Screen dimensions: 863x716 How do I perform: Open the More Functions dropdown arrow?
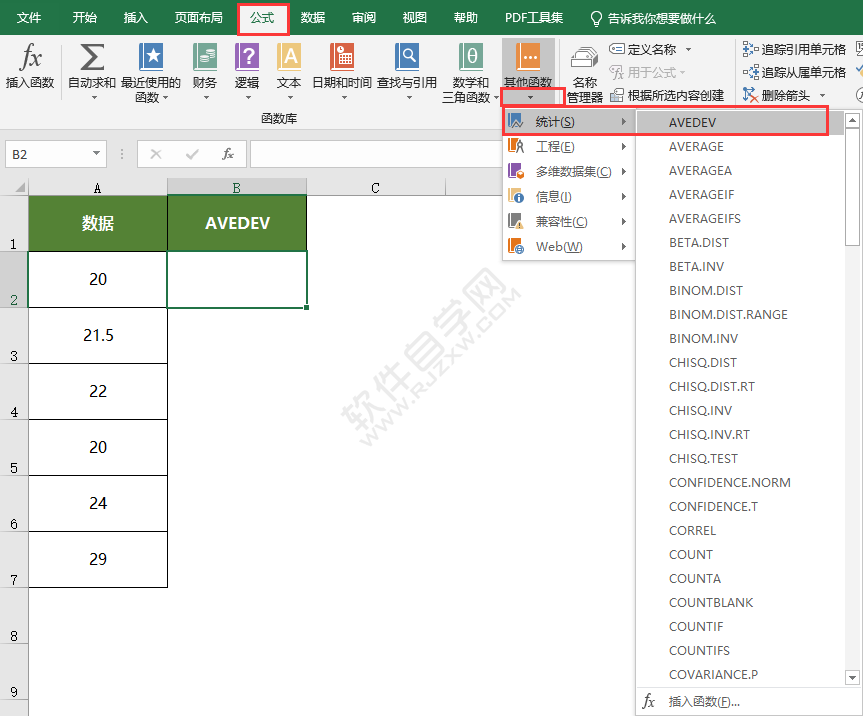(530, 97)
